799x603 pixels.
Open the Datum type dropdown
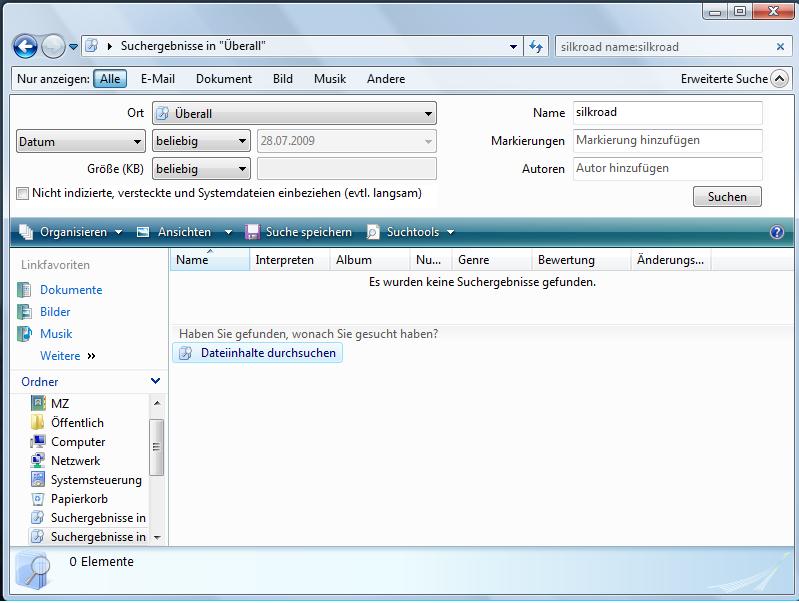(81, 142)
